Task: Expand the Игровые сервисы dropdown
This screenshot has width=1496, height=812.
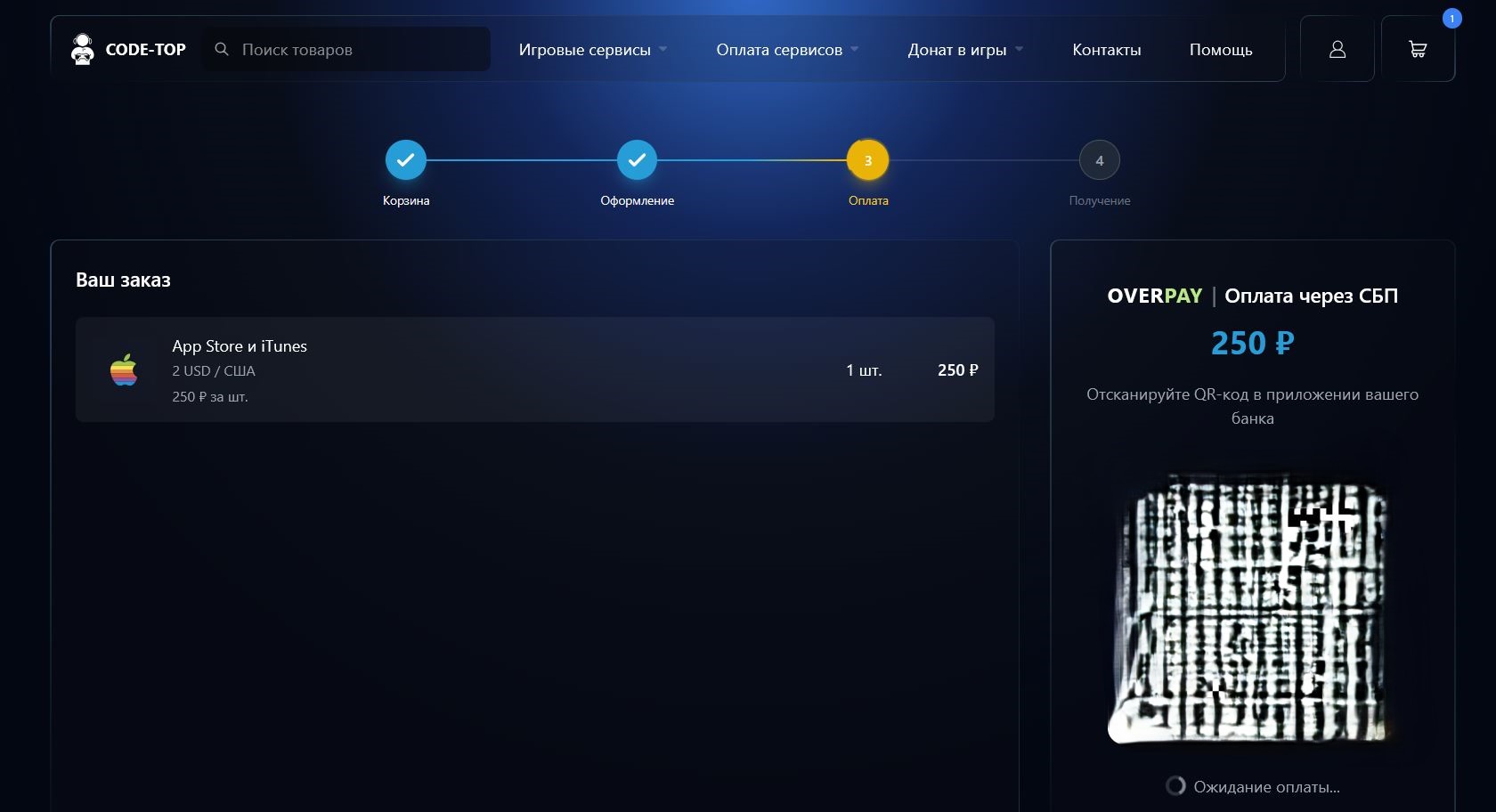Action: point(592,50)
